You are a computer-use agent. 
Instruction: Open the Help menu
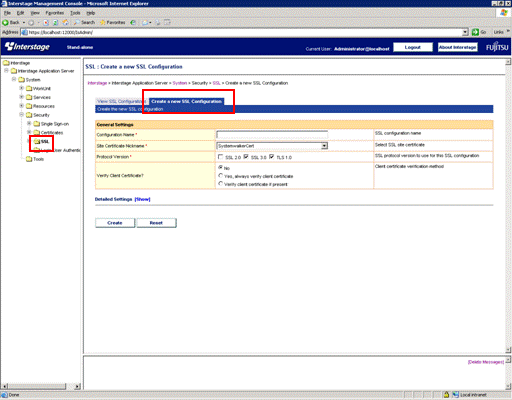click(x=91, y=13)
